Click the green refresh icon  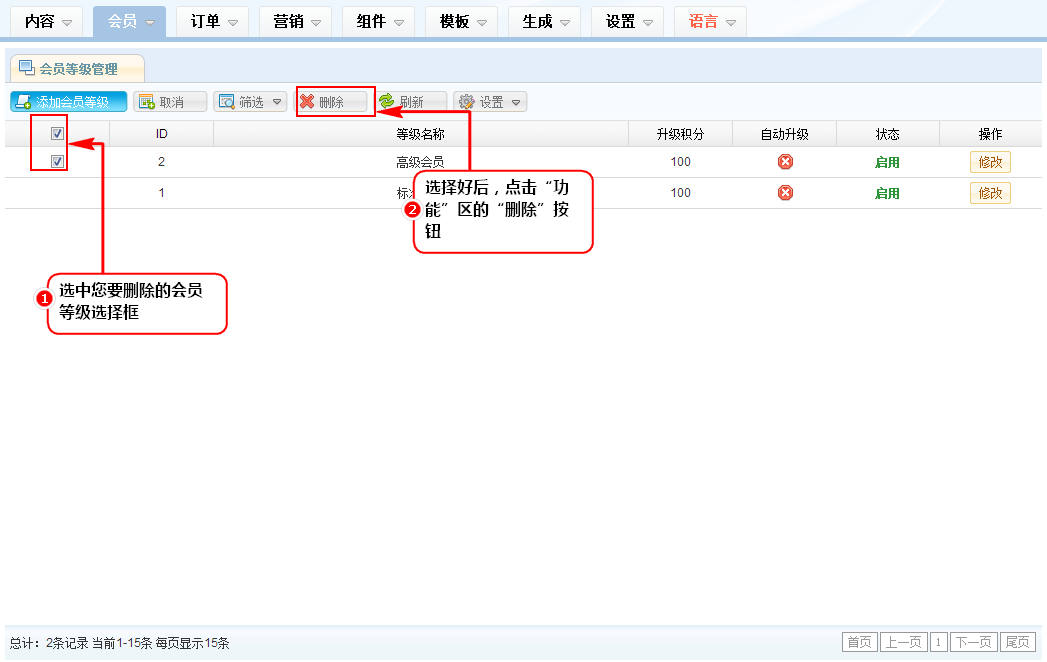[x=386, y=102]
